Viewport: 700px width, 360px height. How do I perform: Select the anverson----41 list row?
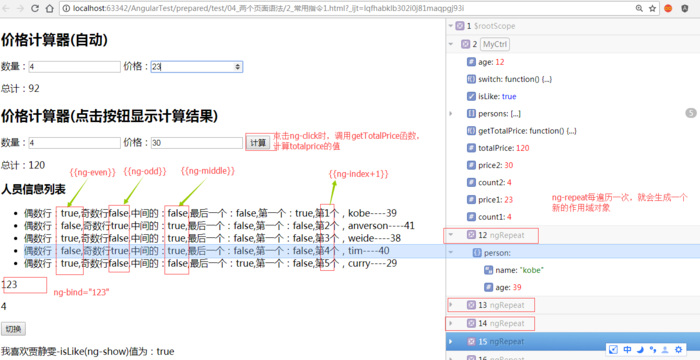(x=219, y=226)
